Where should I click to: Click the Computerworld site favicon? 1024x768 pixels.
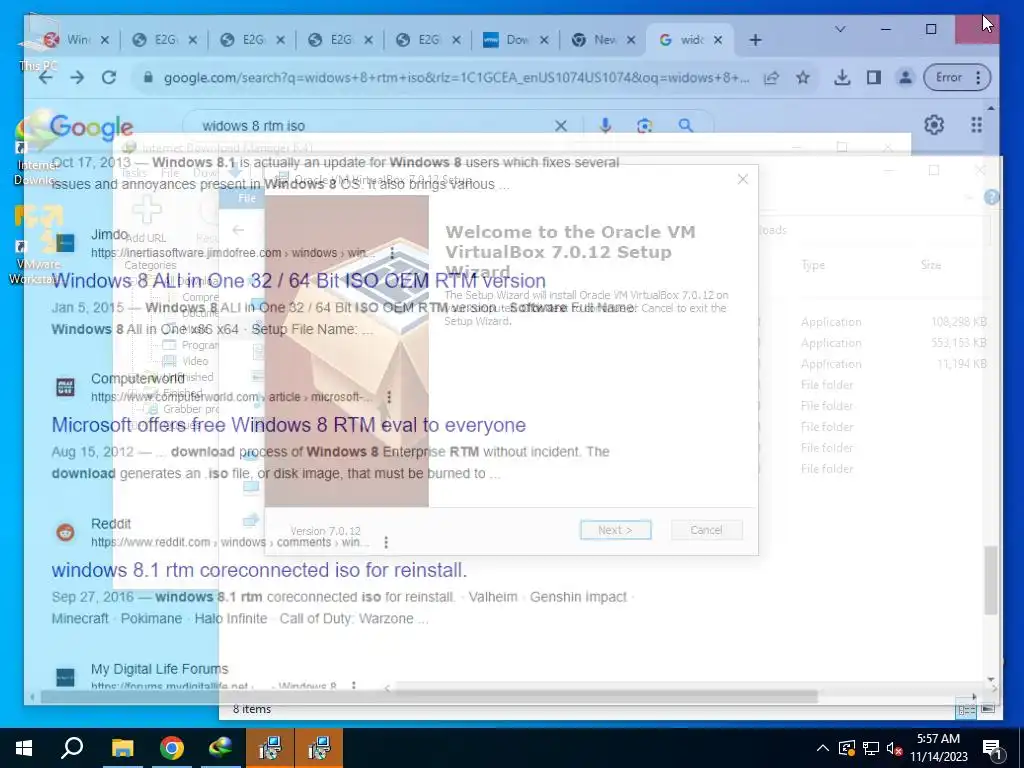pyautogui.click(x=65, y=387)
